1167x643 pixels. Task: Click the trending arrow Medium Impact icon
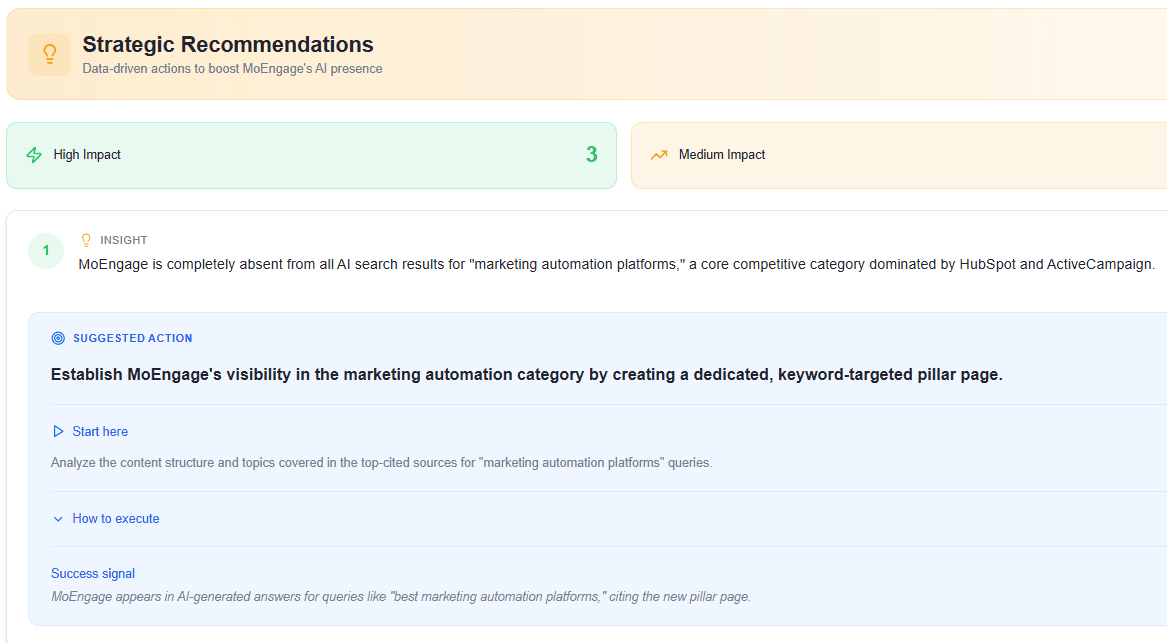659,155
